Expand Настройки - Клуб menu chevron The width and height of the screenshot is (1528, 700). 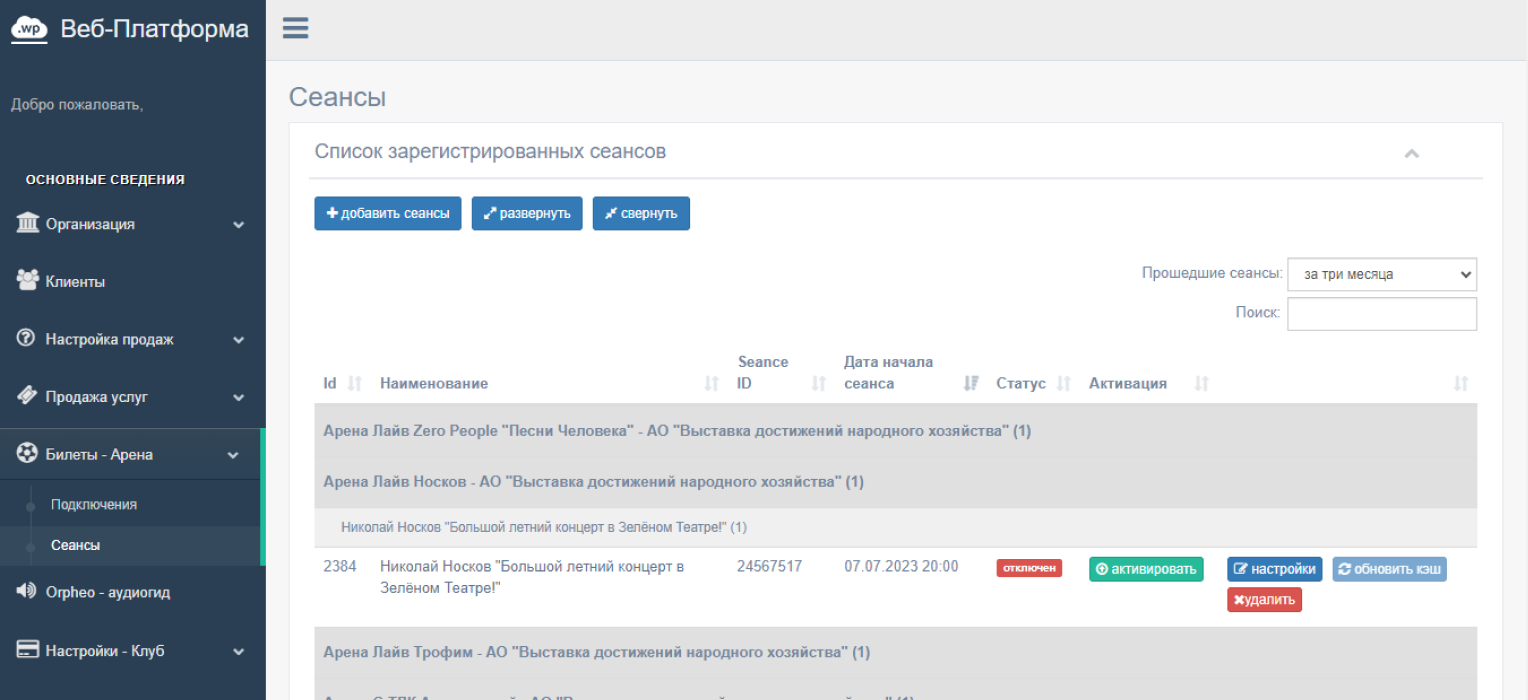239,651
